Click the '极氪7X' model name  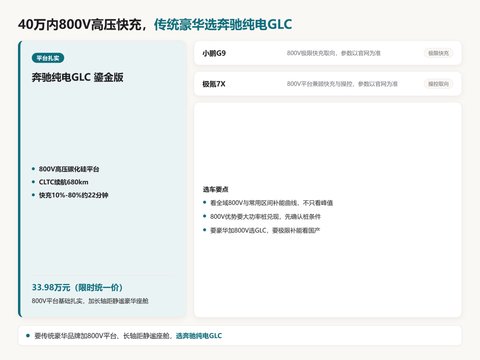click(x=214, y=84)
